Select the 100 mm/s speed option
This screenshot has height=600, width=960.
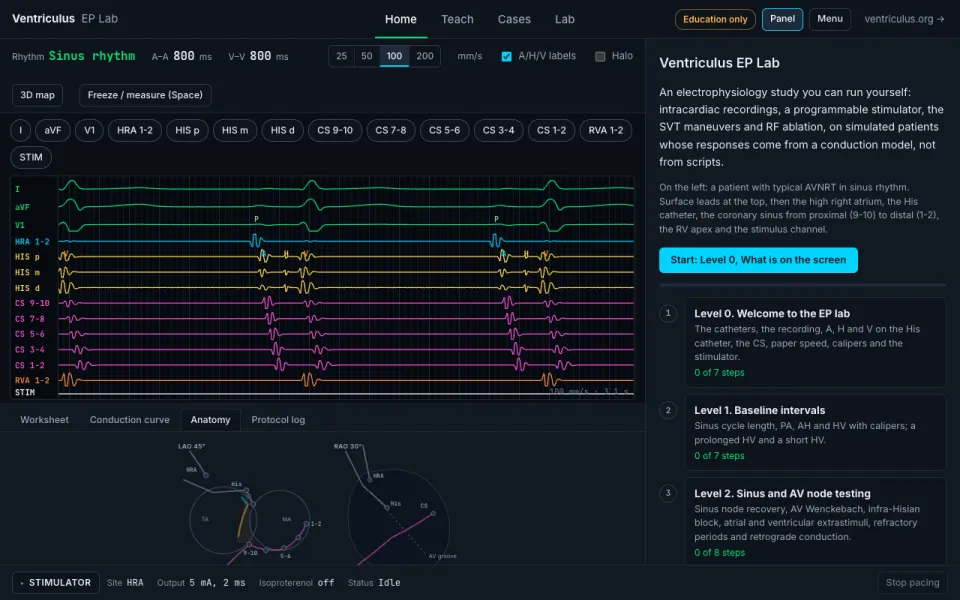[x=394, y=56]
